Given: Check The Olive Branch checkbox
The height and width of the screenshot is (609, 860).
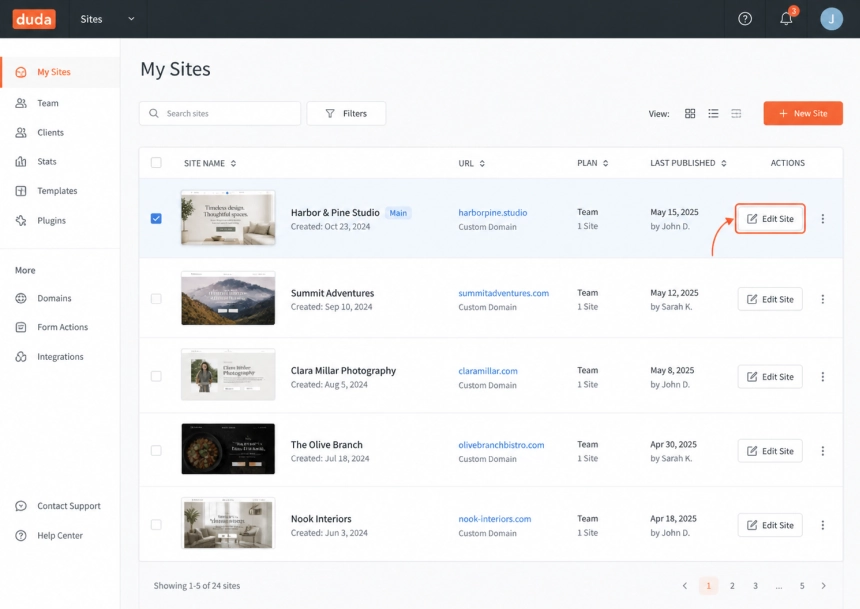Looking at the screenshot, I should [156, 450].
